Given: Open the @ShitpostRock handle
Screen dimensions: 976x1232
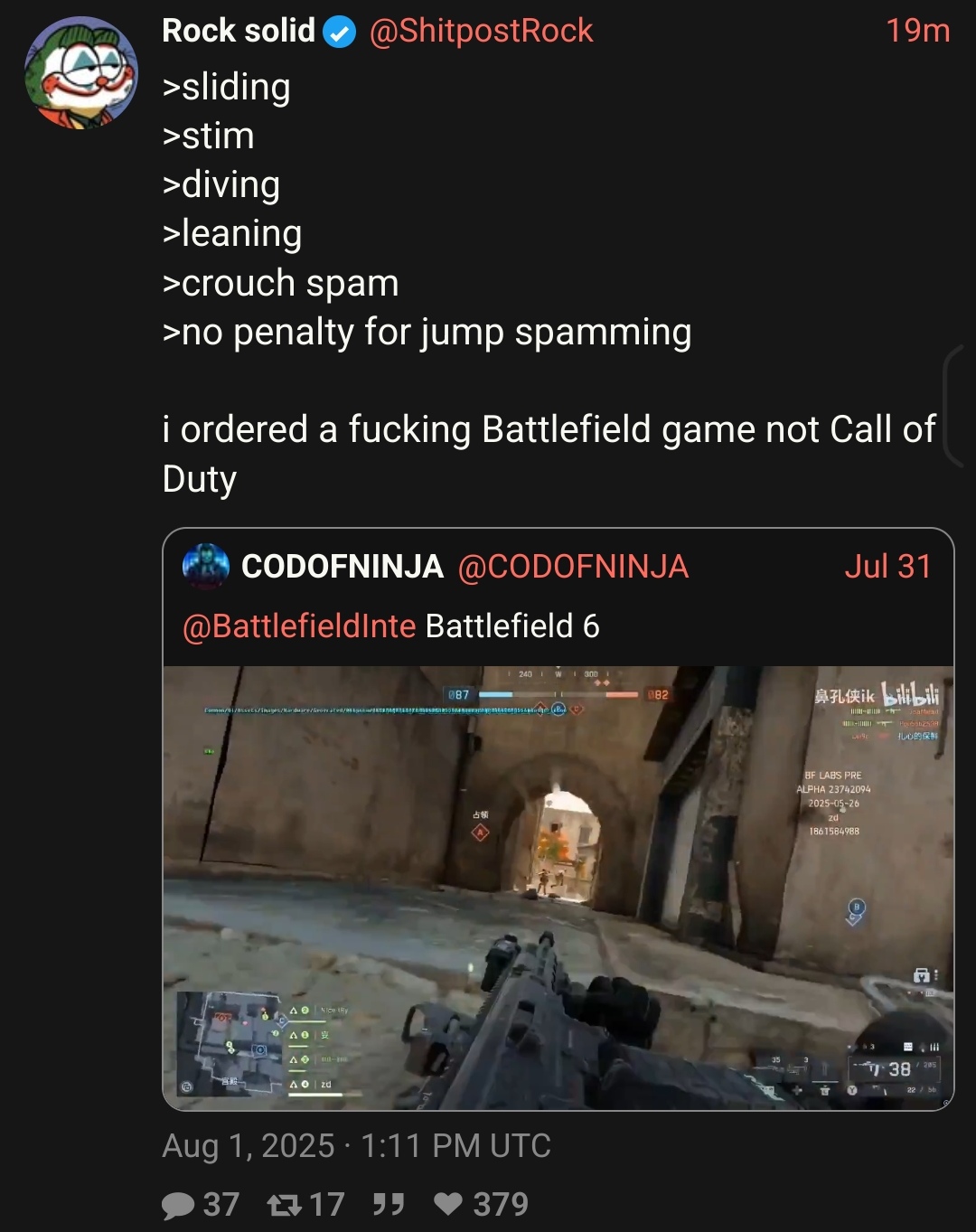Looking at the screenshot, I should click(x=481, y=31).
